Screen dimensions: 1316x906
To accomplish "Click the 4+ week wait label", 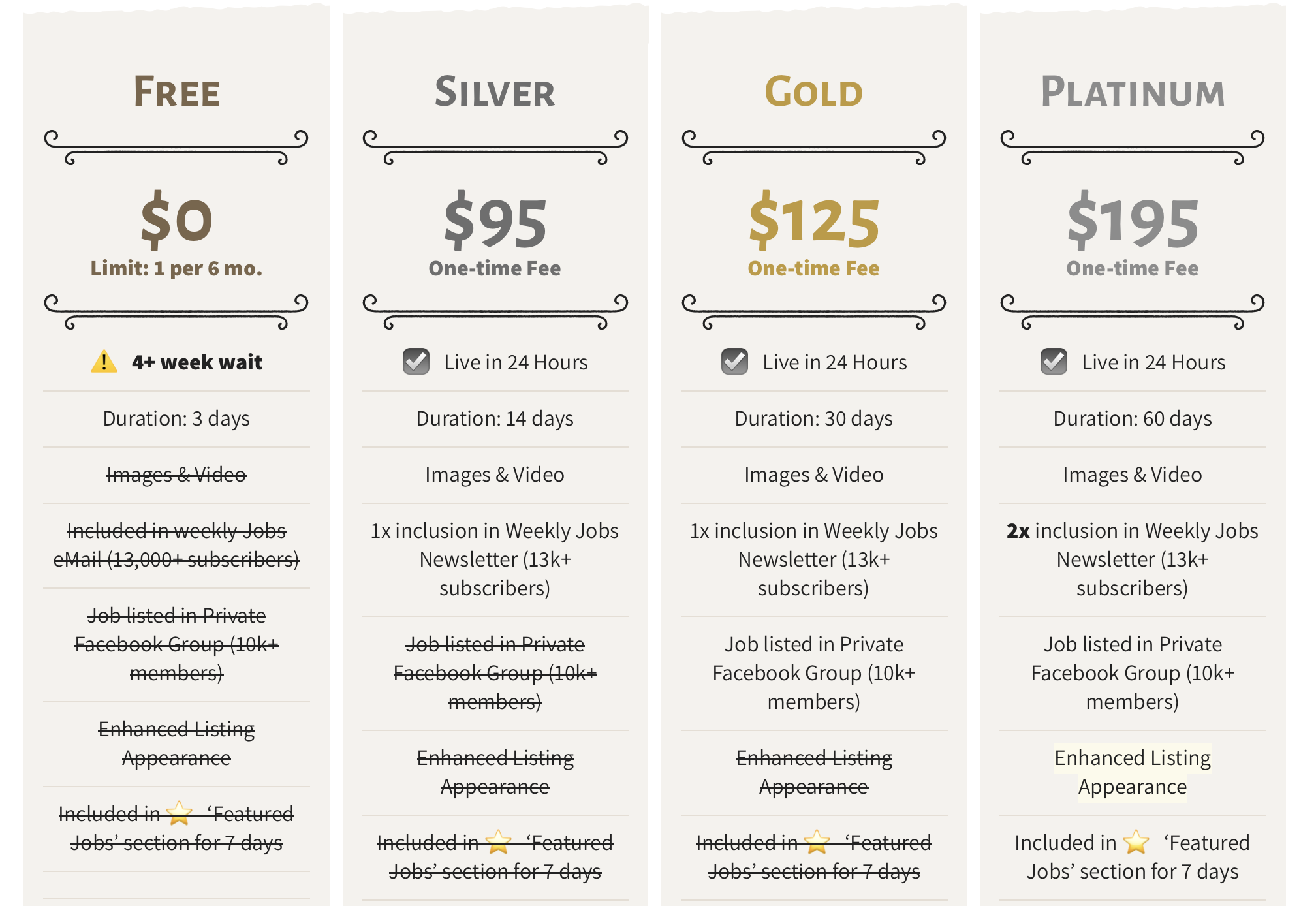I will click(x=196, y=362).
